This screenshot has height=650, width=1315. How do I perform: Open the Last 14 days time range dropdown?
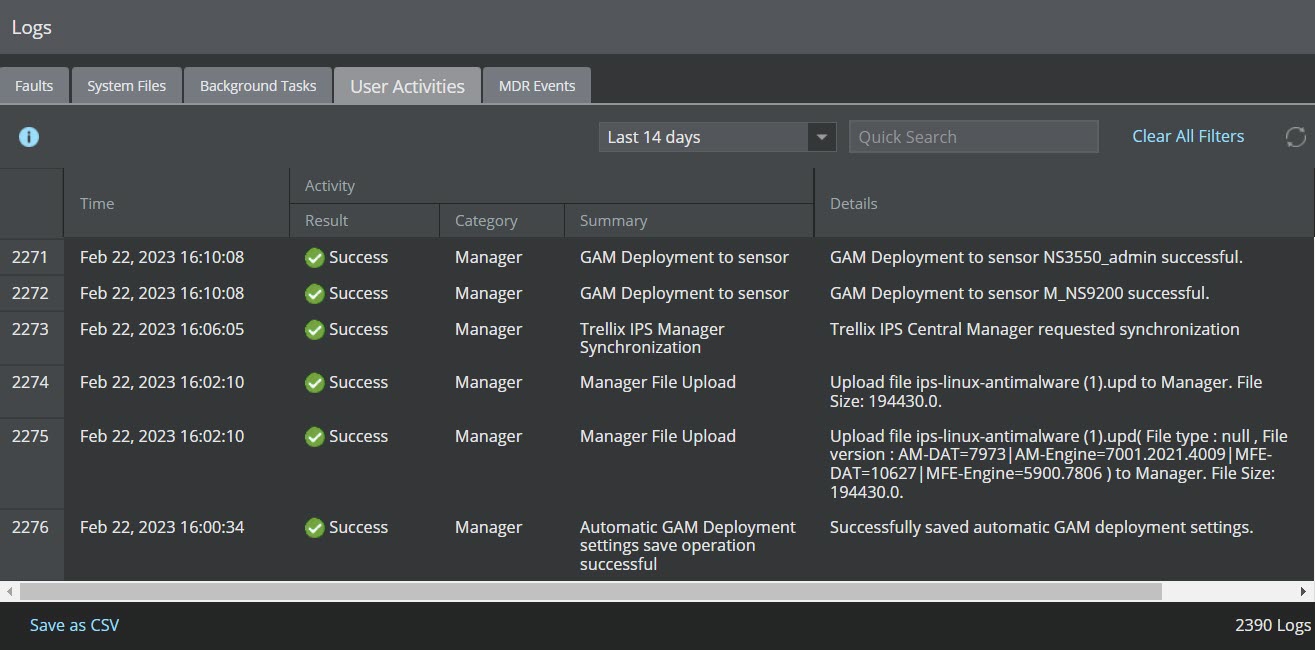(717, 137)
